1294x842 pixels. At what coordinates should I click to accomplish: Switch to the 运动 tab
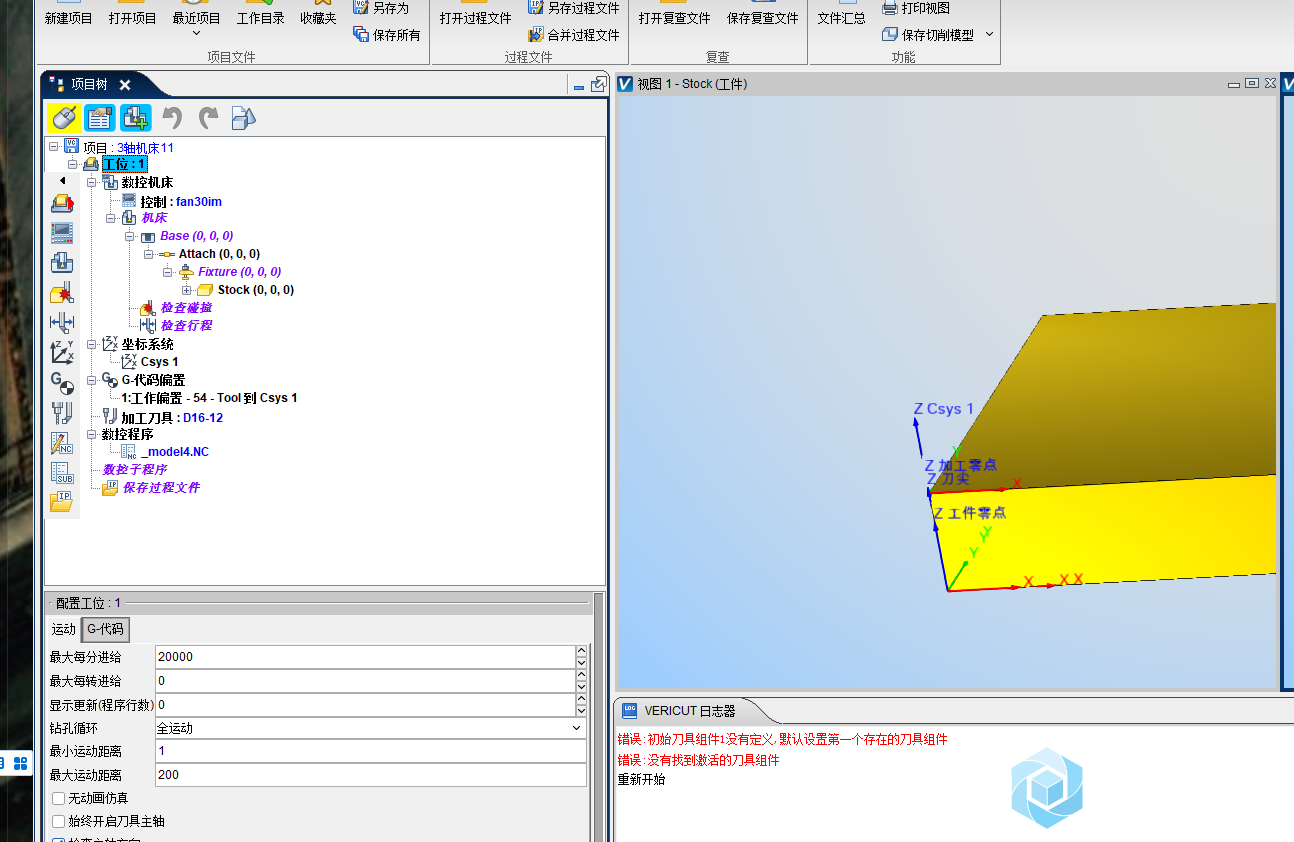click(63, 629)
